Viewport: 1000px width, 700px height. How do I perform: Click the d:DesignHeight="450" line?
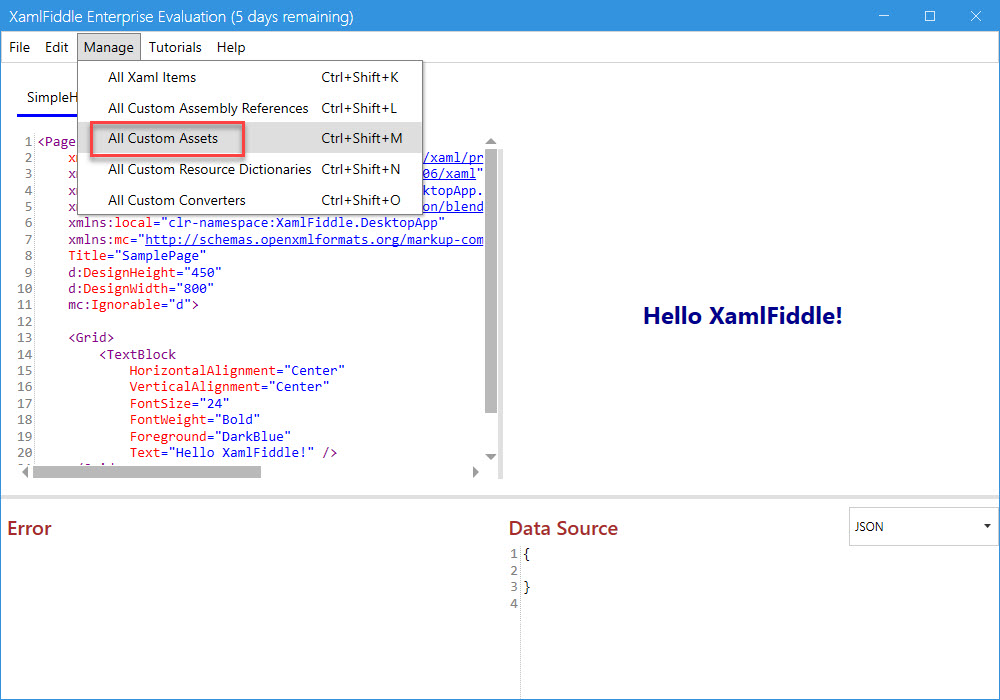point(145,272)
